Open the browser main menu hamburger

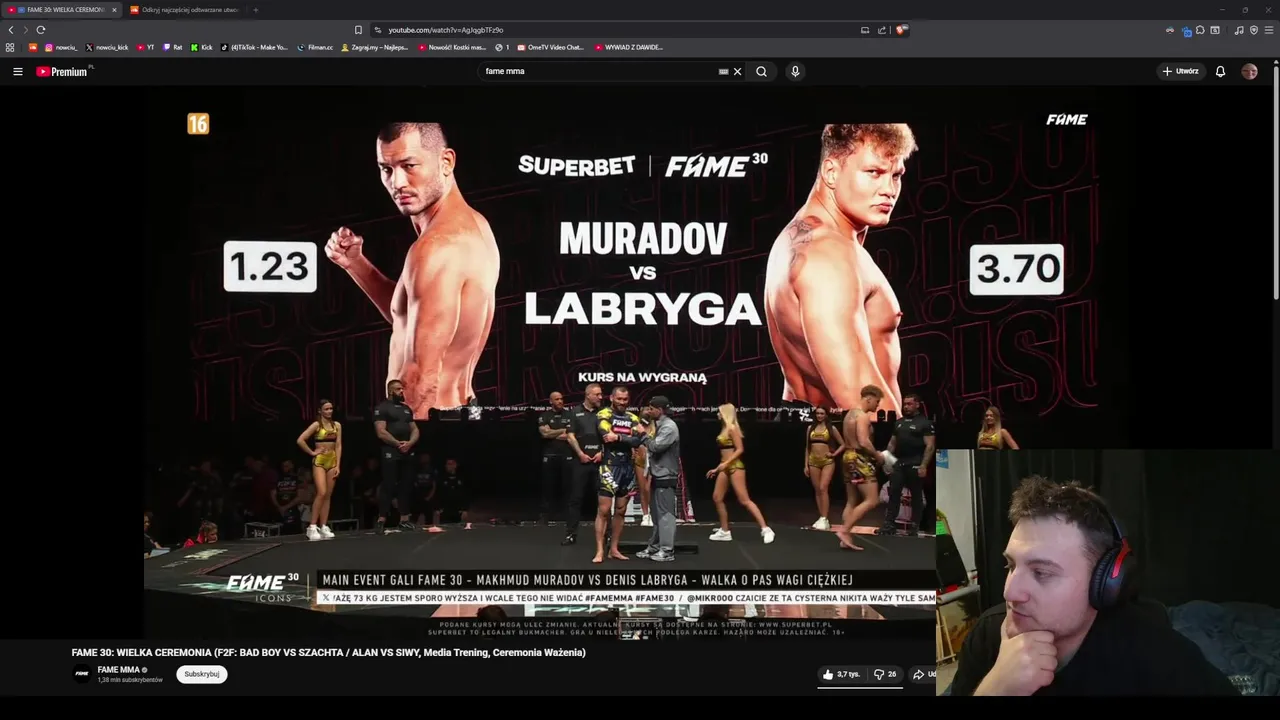tap(1269, 30)
